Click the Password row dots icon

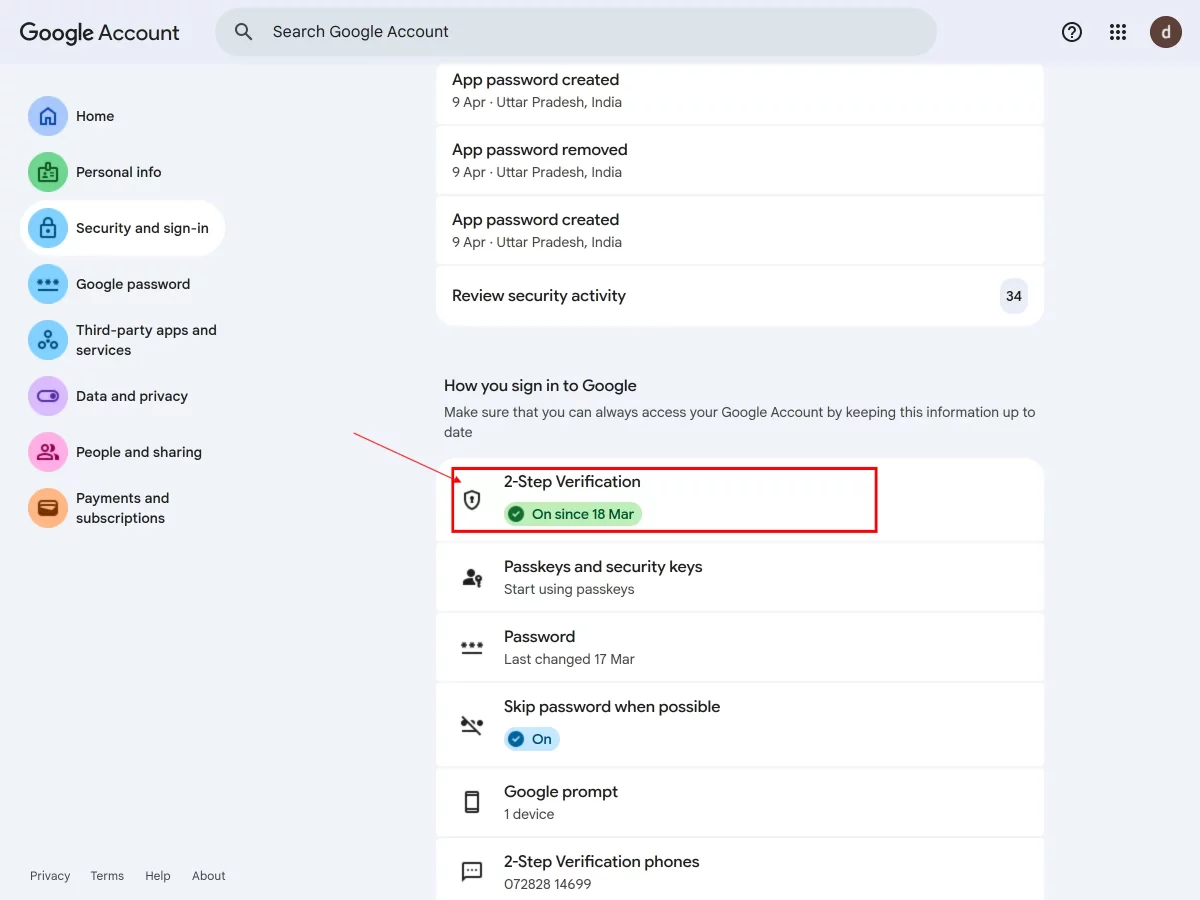(472, 647)
